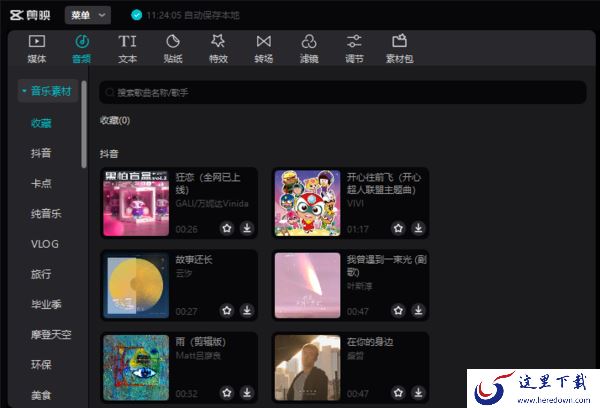Image resolution: width=600 pixels, height=408 pixels.
Task: Click the 00:26 duration label
Action: 186,229
